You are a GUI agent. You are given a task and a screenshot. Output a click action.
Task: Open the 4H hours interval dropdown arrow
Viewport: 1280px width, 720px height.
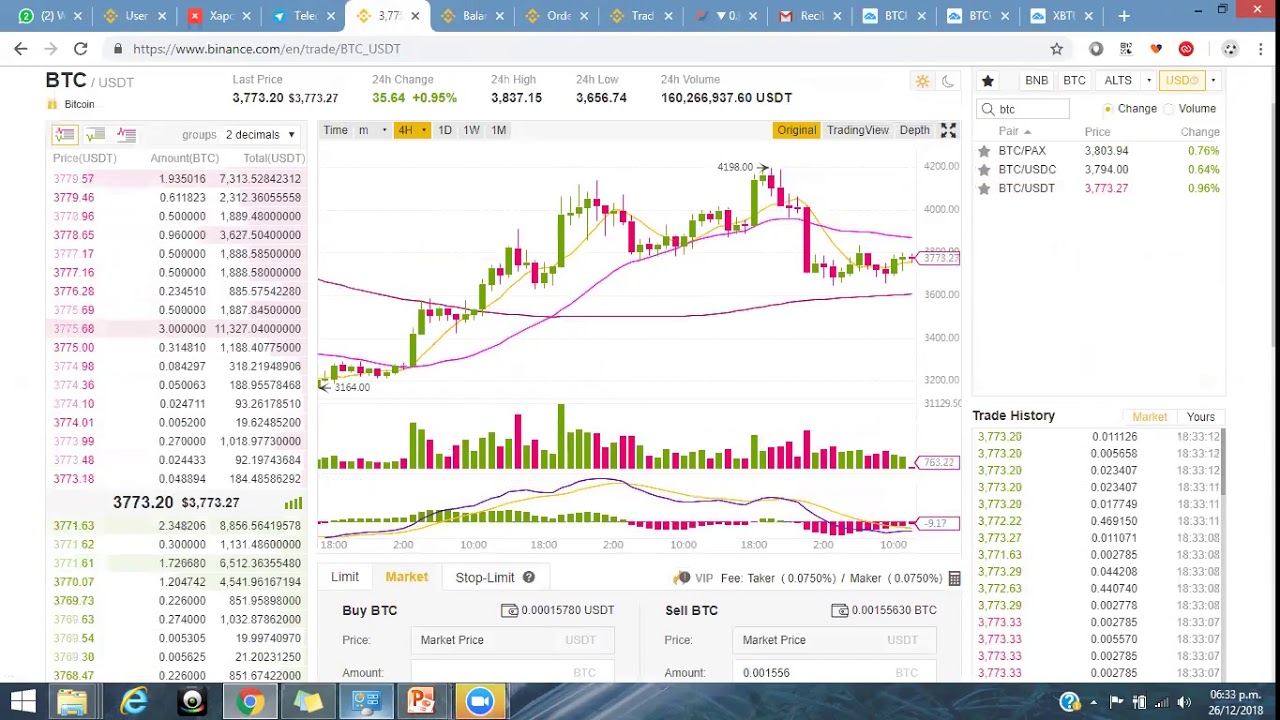424,130
